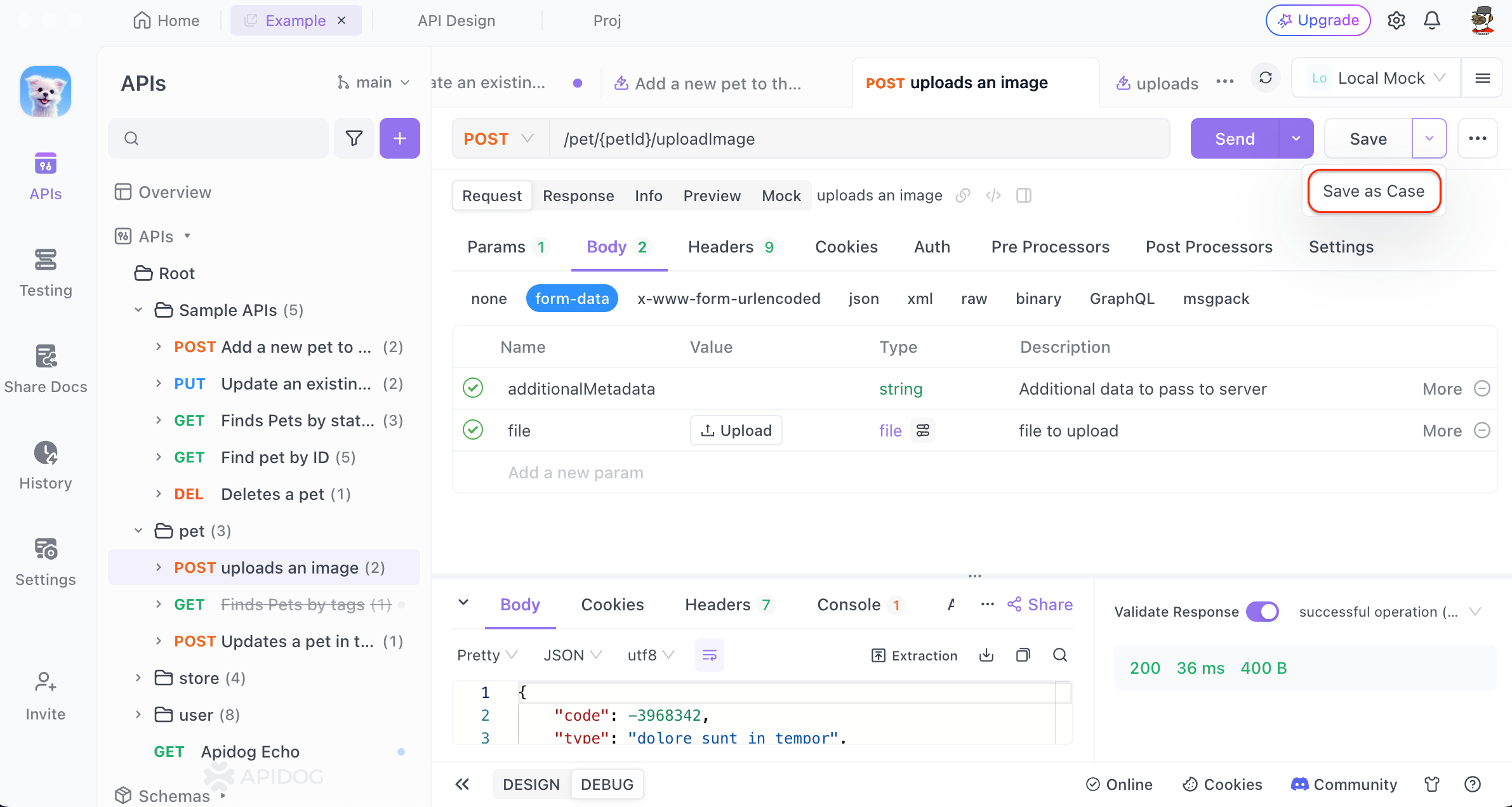1512x807 pixels.
Task: Toggle word wrap in response body
Action: coord(710,655)
